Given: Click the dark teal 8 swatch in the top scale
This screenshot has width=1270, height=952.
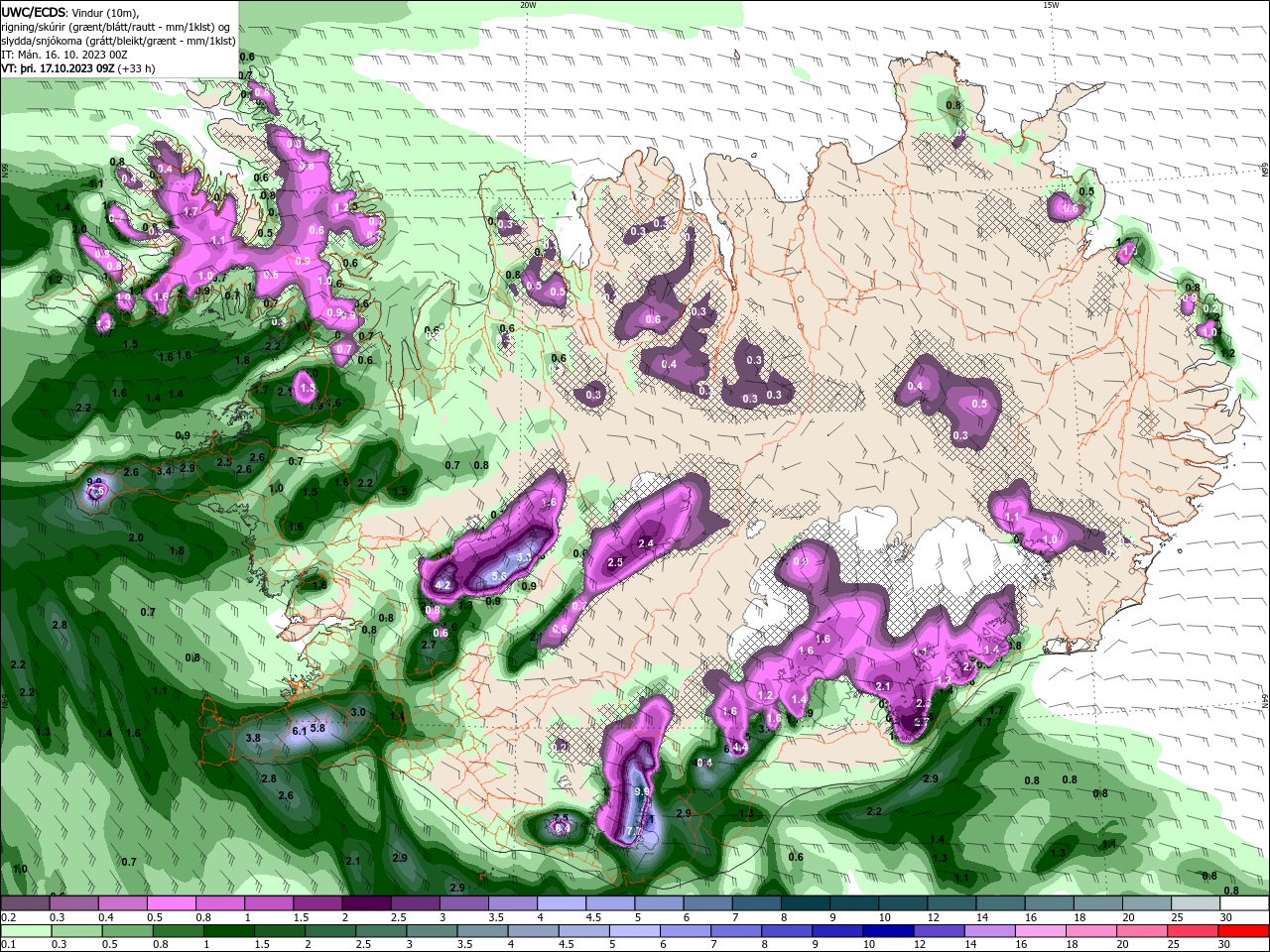Looking at the screenshot, I should coord(806,903).
